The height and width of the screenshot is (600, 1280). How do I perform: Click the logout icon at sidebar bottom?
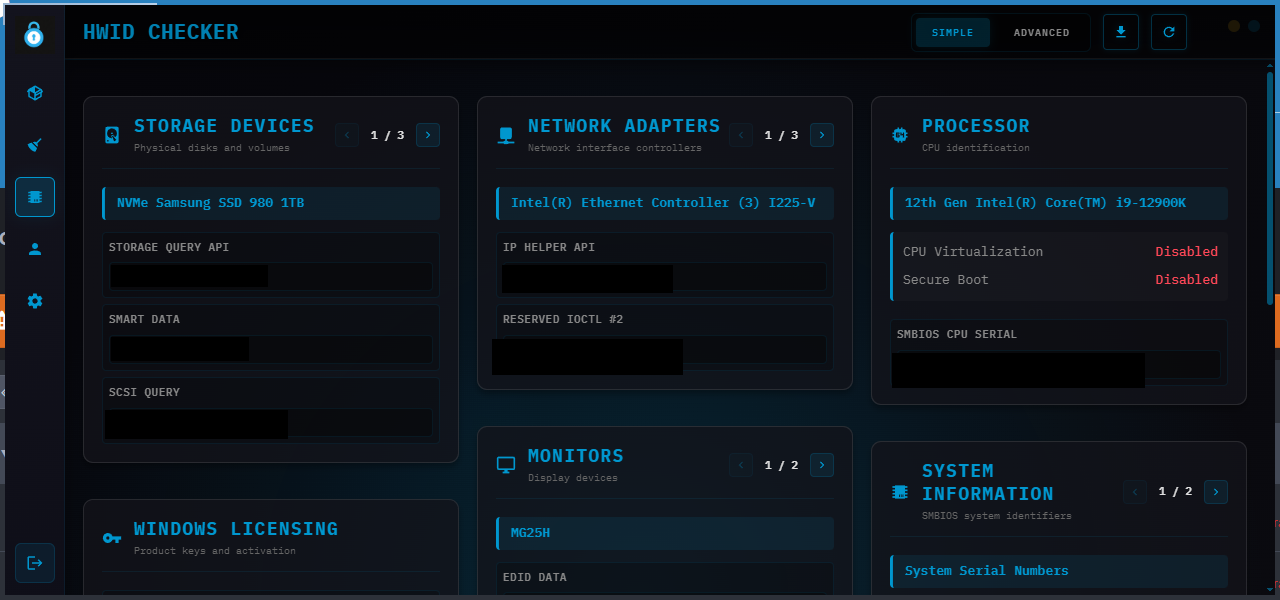coord(35,563)
